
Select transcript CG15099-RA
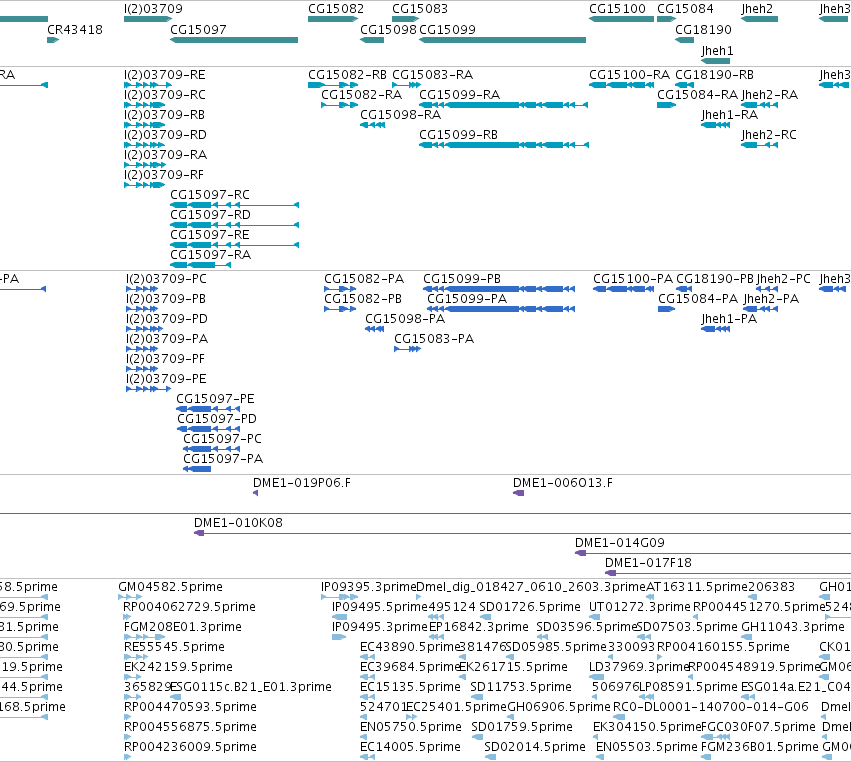coord(504,105)
